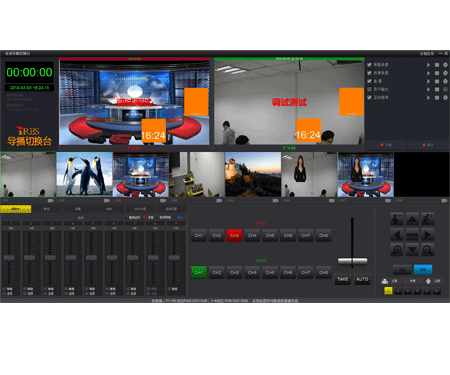450x375 pixels.
Task: Click the PTZ pan left arrow
Action: coord(397,235)
